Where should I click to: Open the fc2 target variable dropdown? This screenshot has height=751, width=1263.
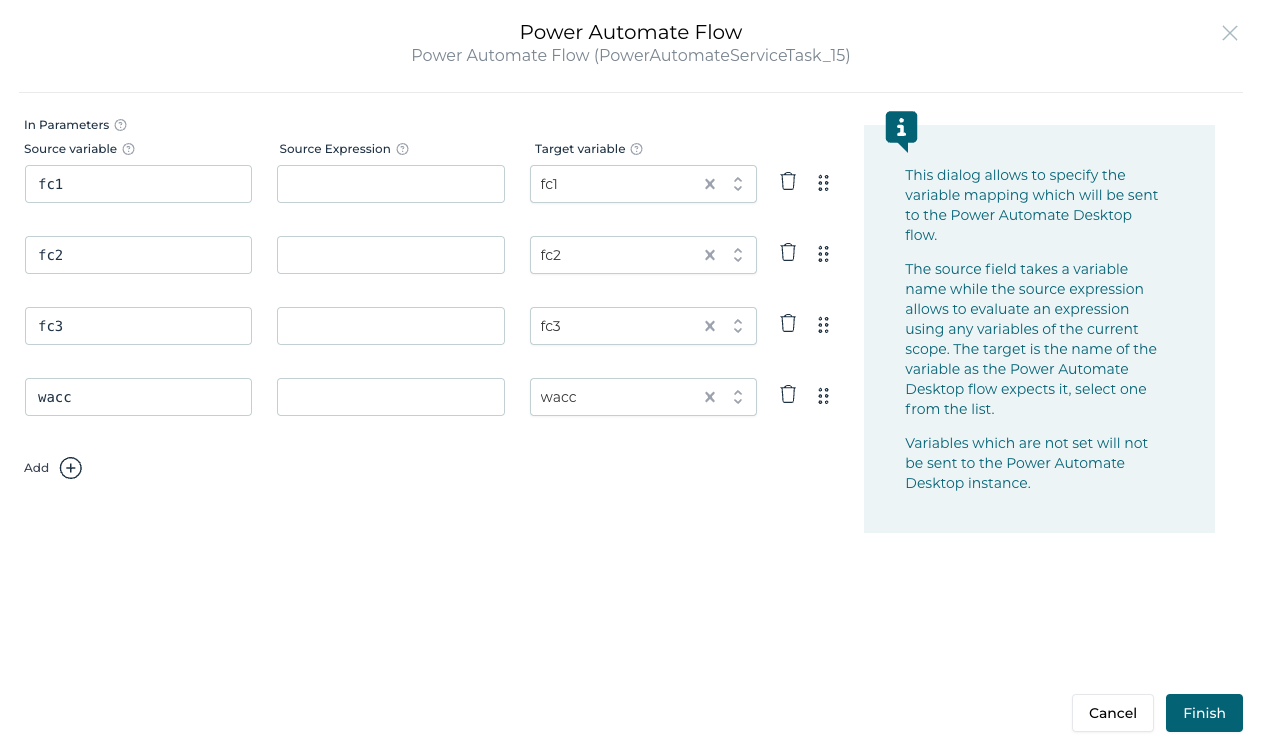point(736,254)
